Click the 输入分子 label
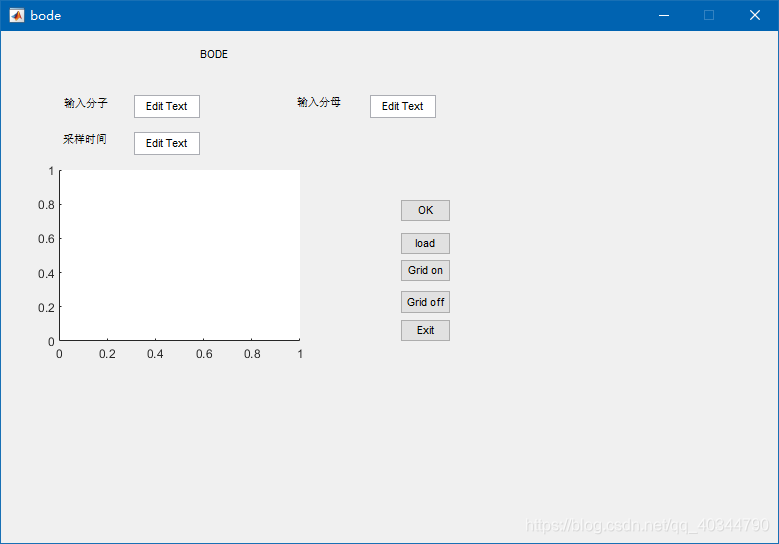Screen dimensions: 779x544 pos(85,103)
